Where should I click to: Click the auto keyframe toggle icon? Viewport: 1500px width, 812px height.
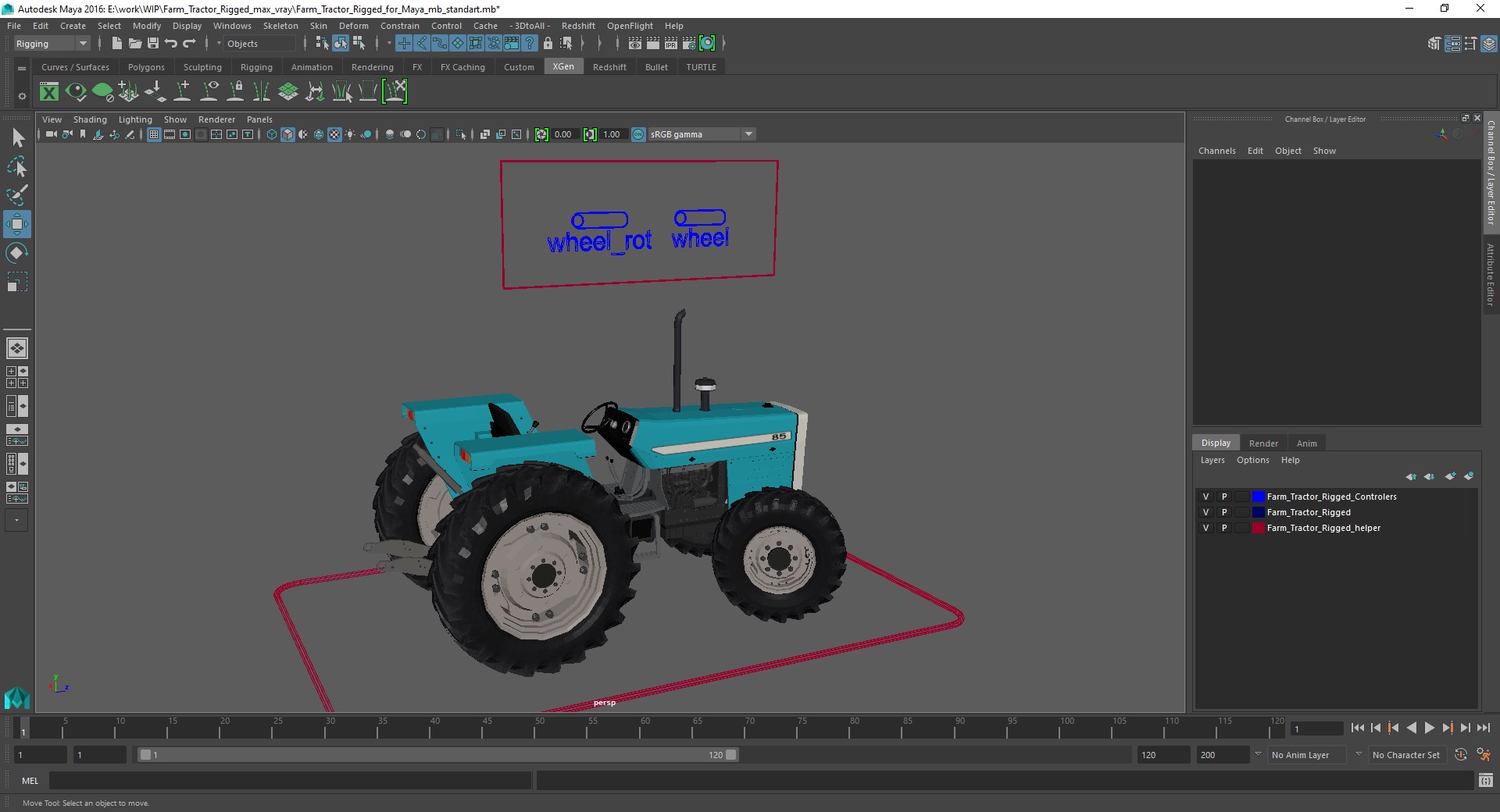(x=1461, y=755)
